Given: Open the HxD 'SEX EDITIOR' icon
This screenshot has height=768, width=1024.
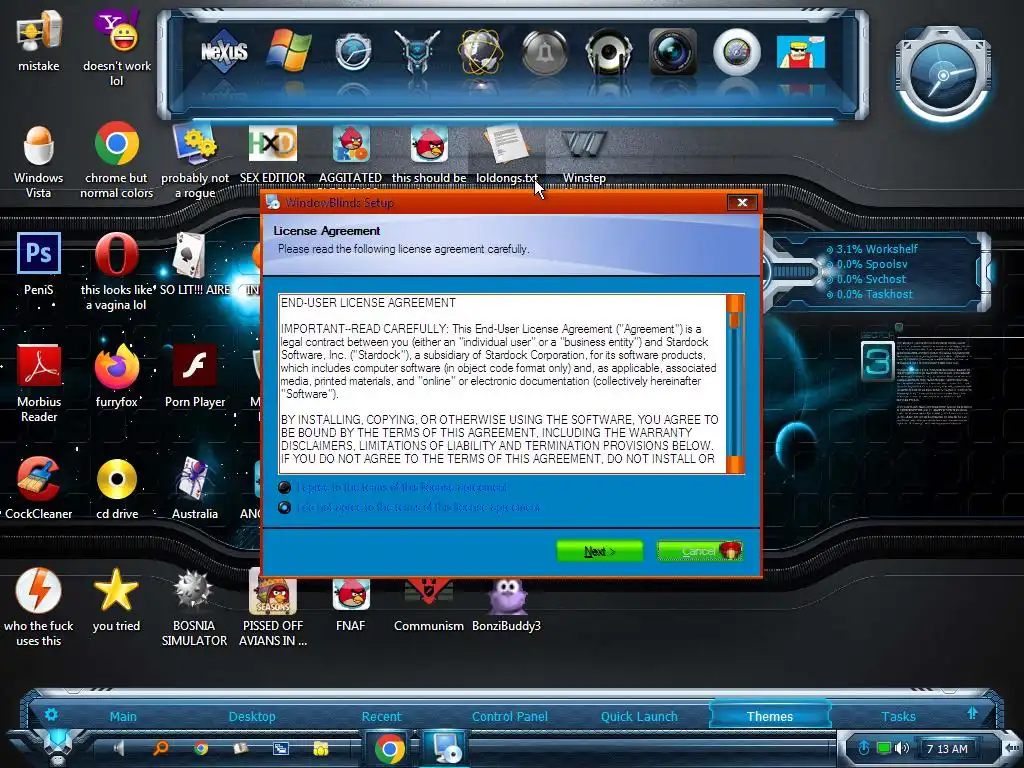Looking at the screenshot, I should click(272, 154).
